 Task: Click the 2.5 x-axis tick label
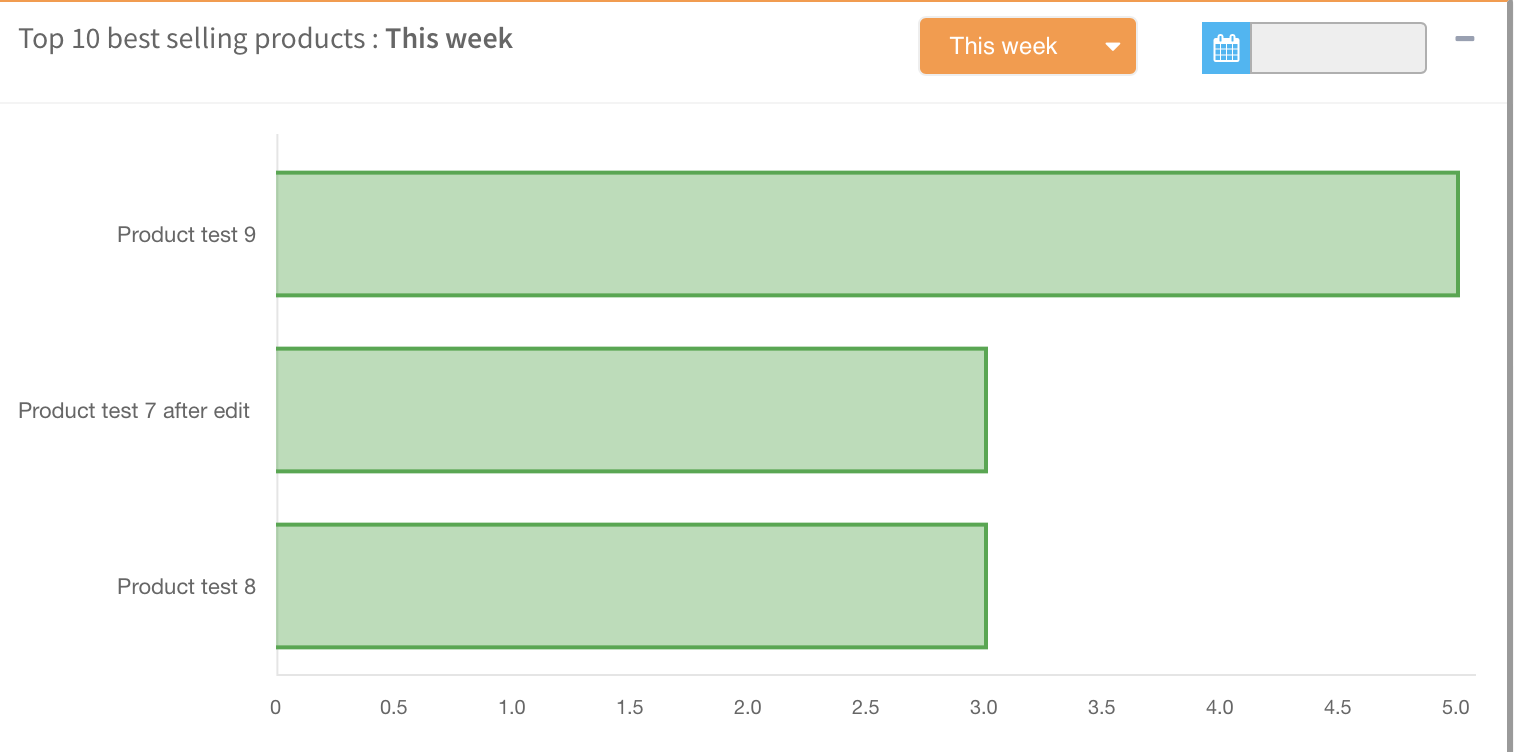[x=866, y=708]
